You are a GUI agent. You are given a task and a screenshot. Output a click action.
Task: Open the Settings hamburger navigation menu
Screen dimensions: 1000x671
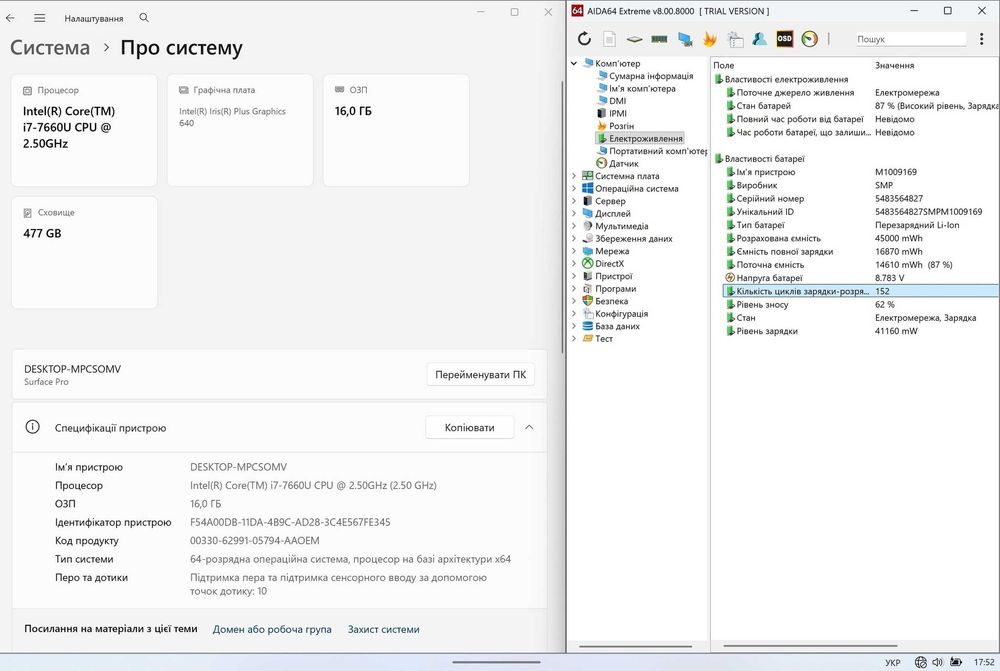[x=40, y=18]
